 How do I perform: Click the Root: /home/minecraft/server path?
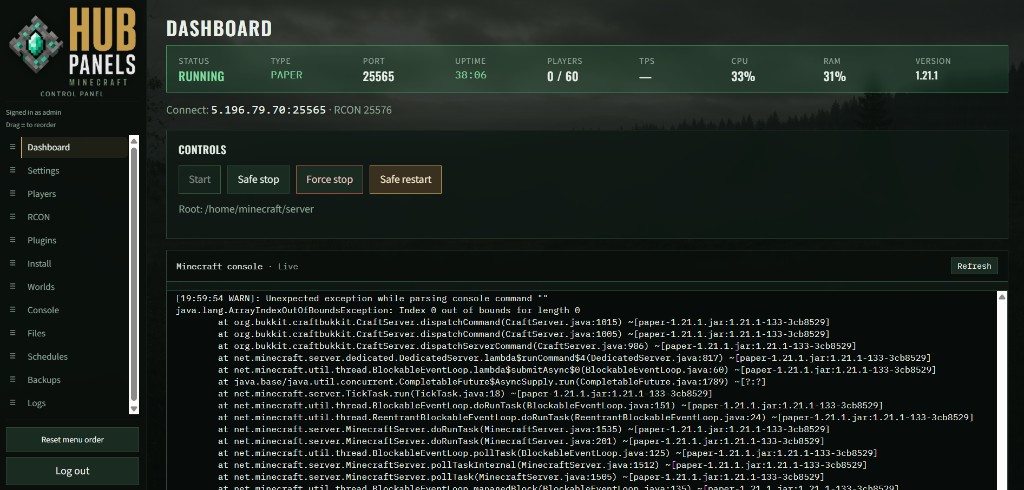pos(246,209)
